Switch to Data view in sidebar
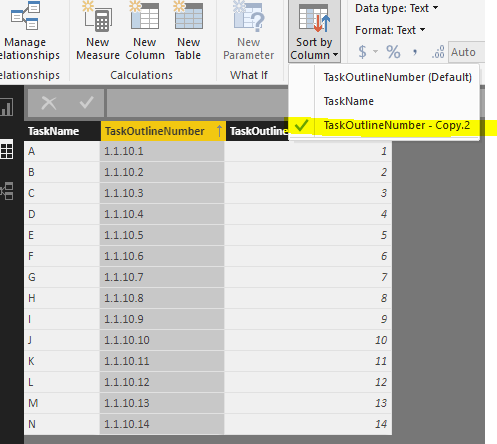 [7, 149]
